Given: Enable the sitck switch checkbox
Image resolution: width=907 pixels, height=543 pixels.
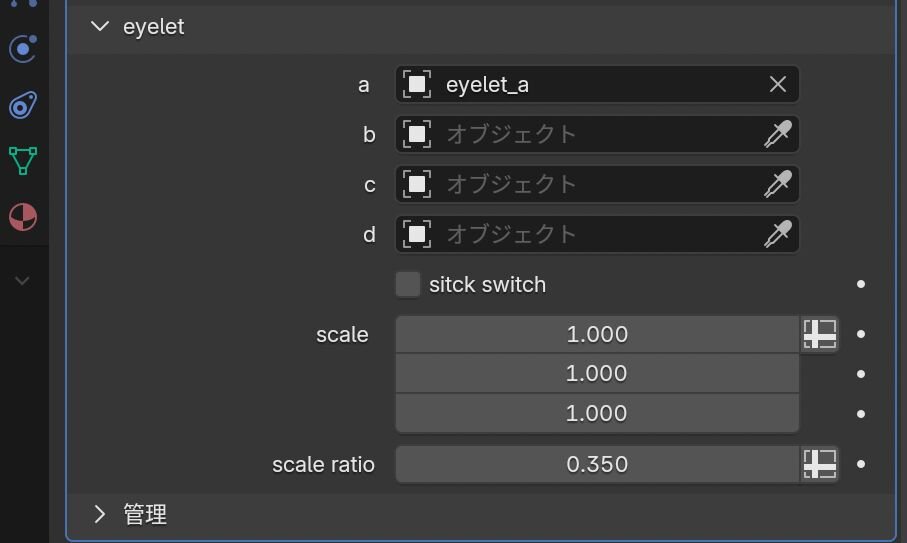Looking at the screenshot, I should [408, 285].
